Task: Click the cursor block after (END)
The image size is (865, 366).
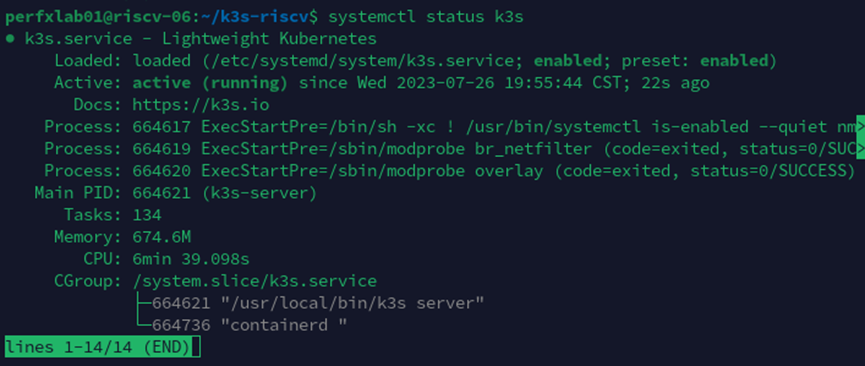Action: point(194,347)
